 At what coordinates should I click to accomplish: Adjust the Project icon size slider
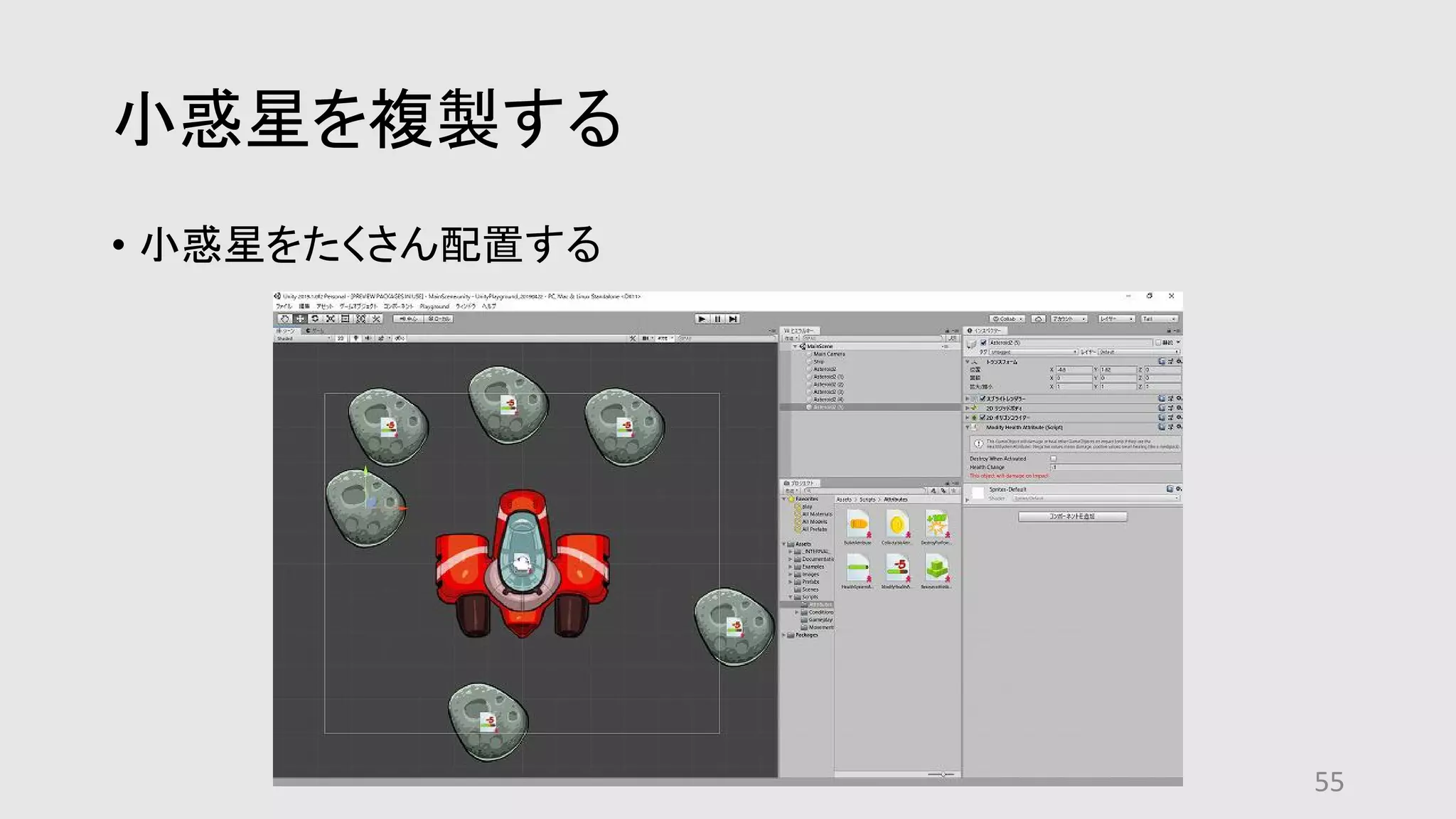pyautogui.click(x=943, y=774)
